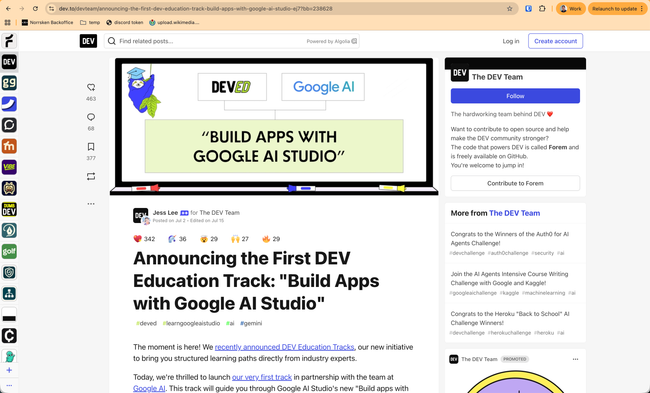Open the purple VIBE subforem in the sidebar
The width and height of the screenshot is (650, 393).
(9, 167)
